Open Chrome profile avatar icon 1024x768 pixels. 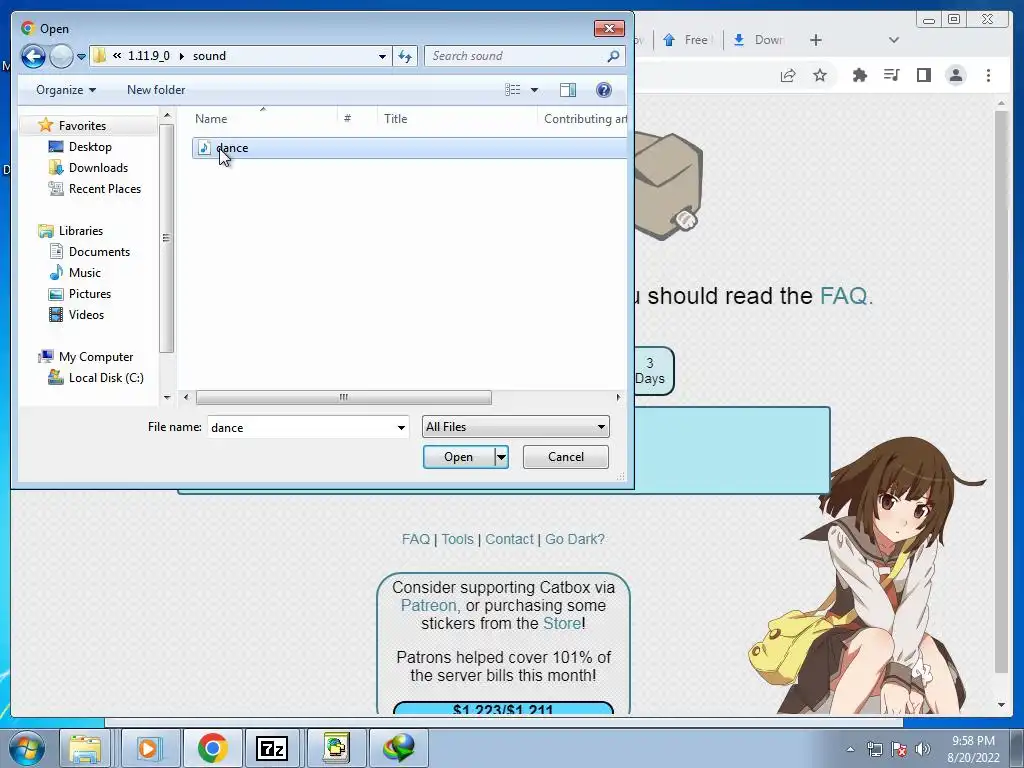tap(955, 75)
